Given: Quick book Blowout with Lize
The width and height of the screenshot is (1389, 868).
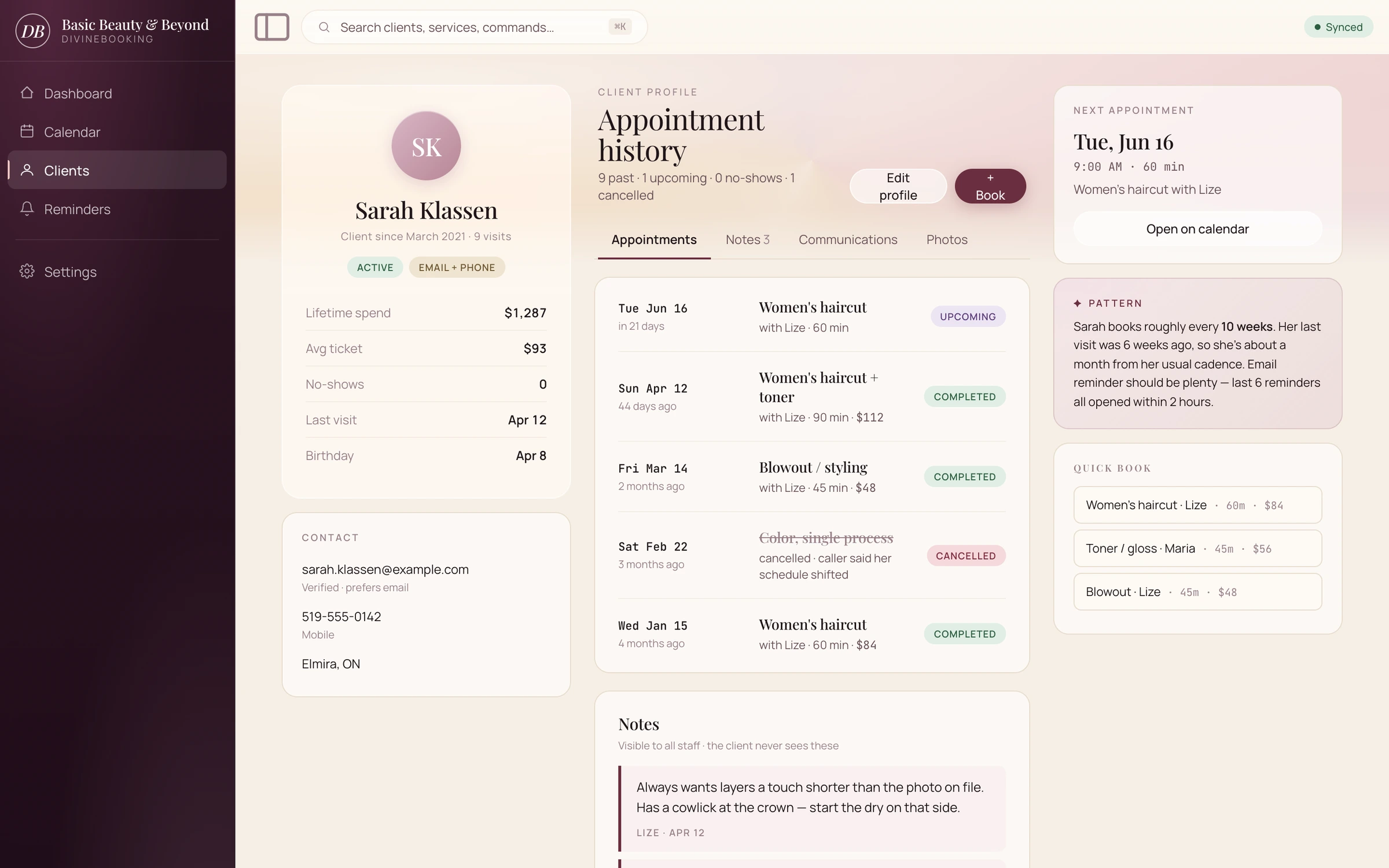Looking at the screenshot, I should pyautogui.click(x=1197, y=592).
